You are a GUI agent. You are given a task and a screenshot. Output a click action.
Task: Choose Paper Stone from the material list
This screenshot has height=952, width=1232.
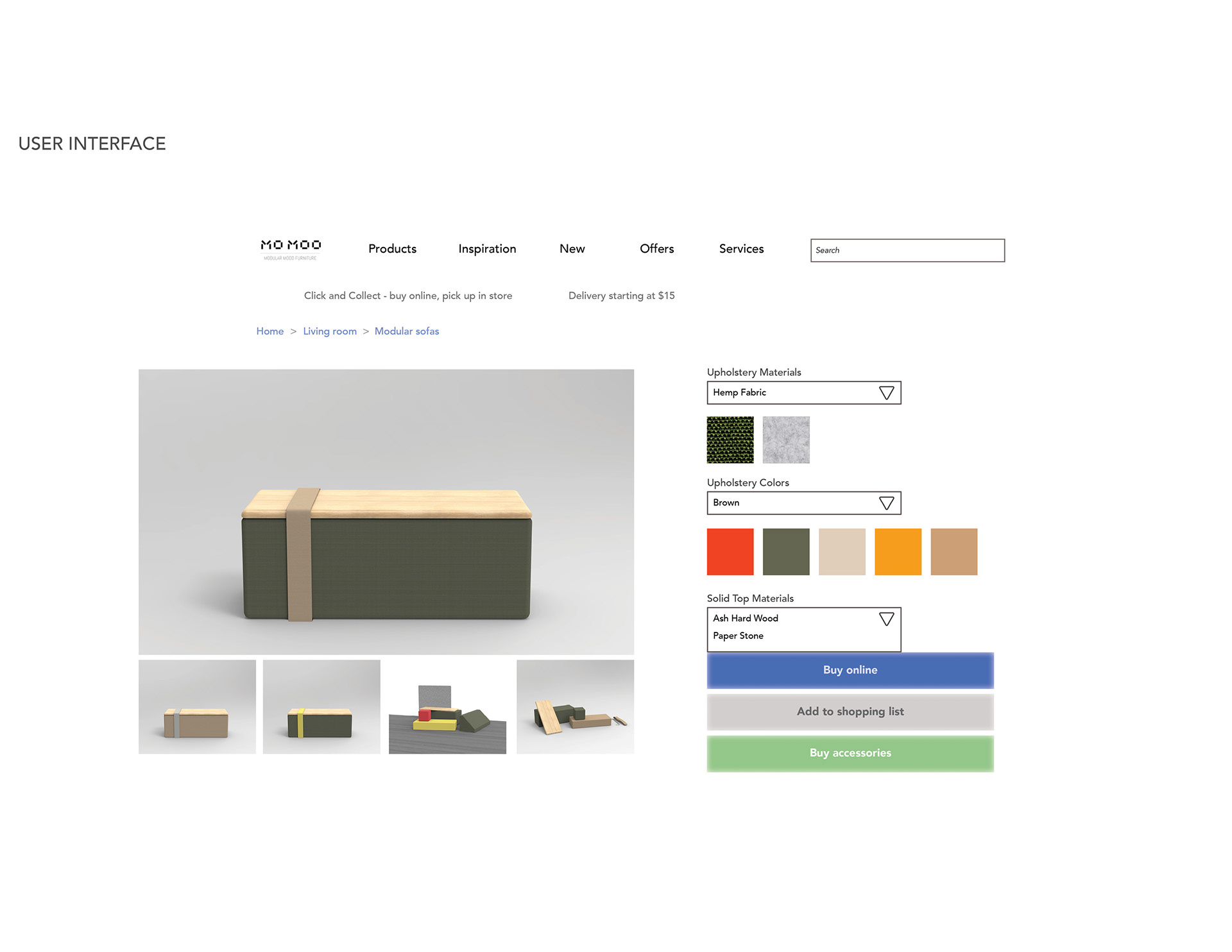click(x=739, y=636)
